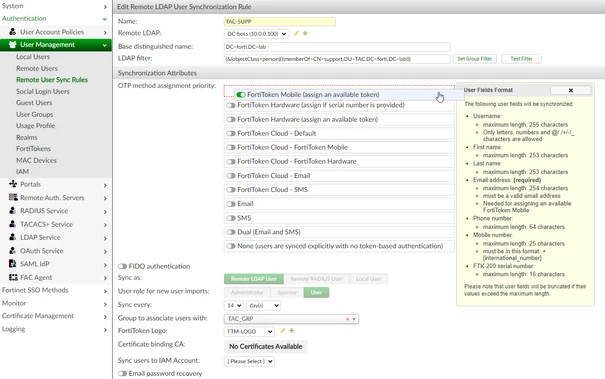Expand Fortinet SSO Methods menu
605x379 pixels.
56,290
